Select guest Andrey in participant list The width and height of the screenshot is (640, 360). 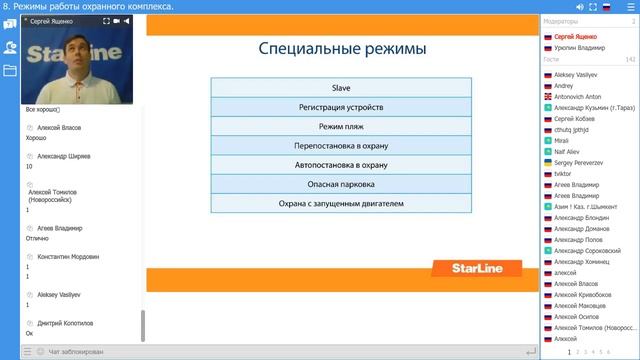pyautogui.click(x=563, y=86)
